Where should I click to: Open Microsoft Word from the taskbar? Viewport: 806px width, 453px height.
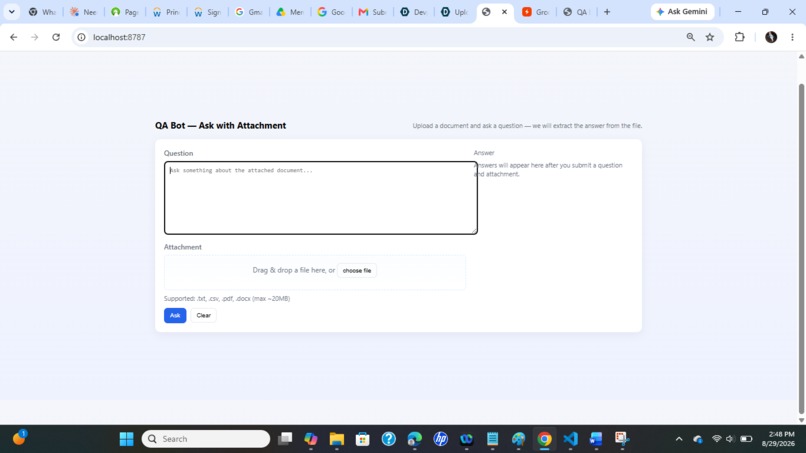coord(596,439)
